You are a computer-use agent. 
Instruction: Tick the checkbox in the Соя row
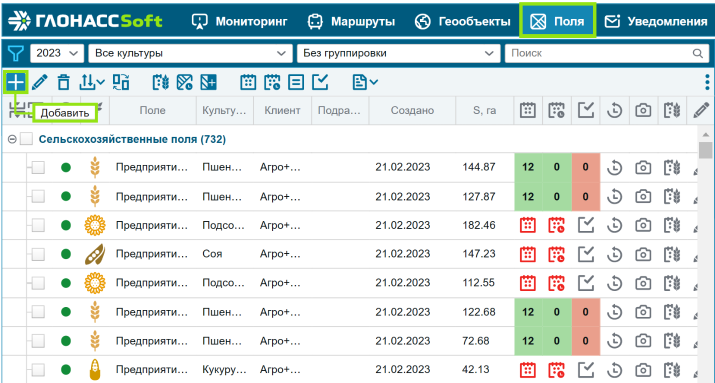click(x=38, y=254)
